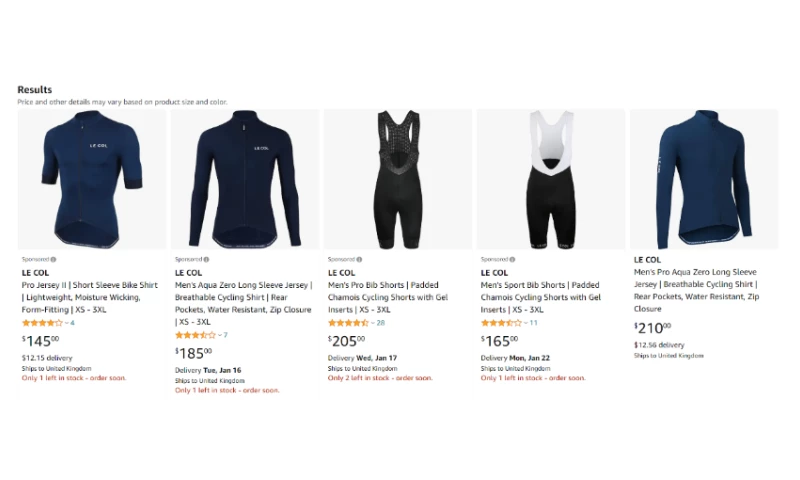Open the black Pro Bib Shorts product image

click(x=398, y=179)
